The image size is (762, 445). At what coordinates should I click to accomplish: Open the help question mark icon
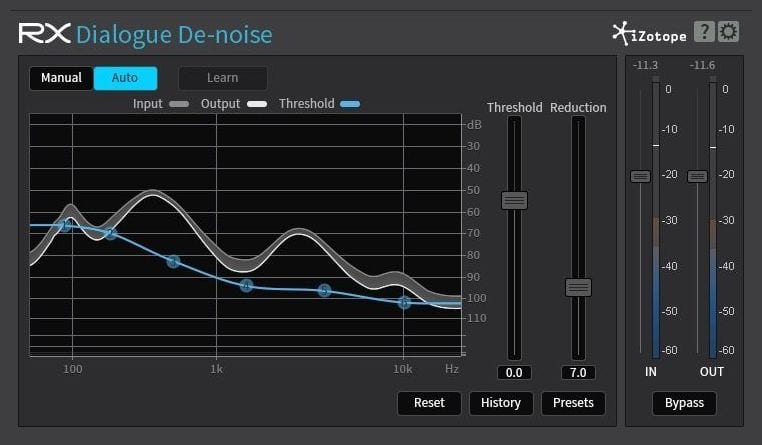[704, 32]
